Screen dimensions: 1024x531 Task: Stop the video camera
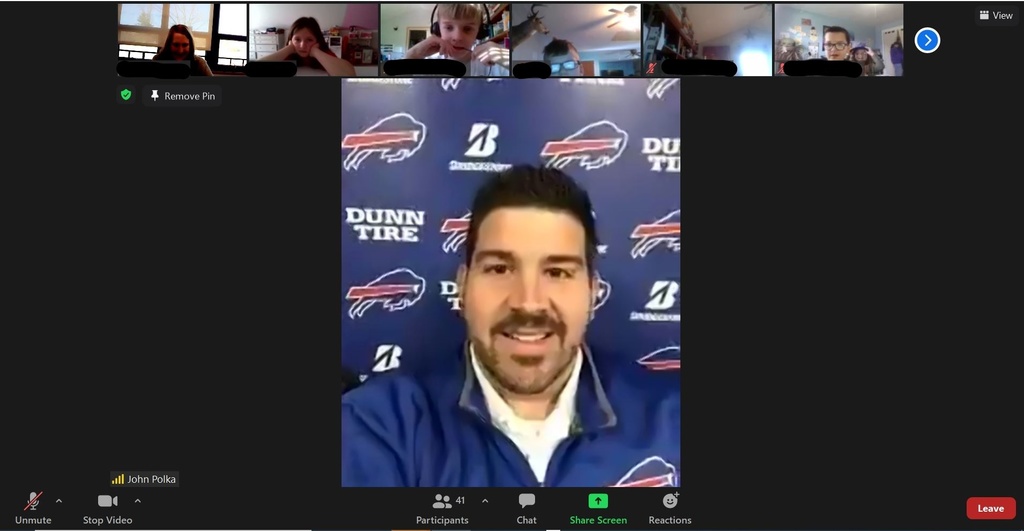[x=107, y=508]
